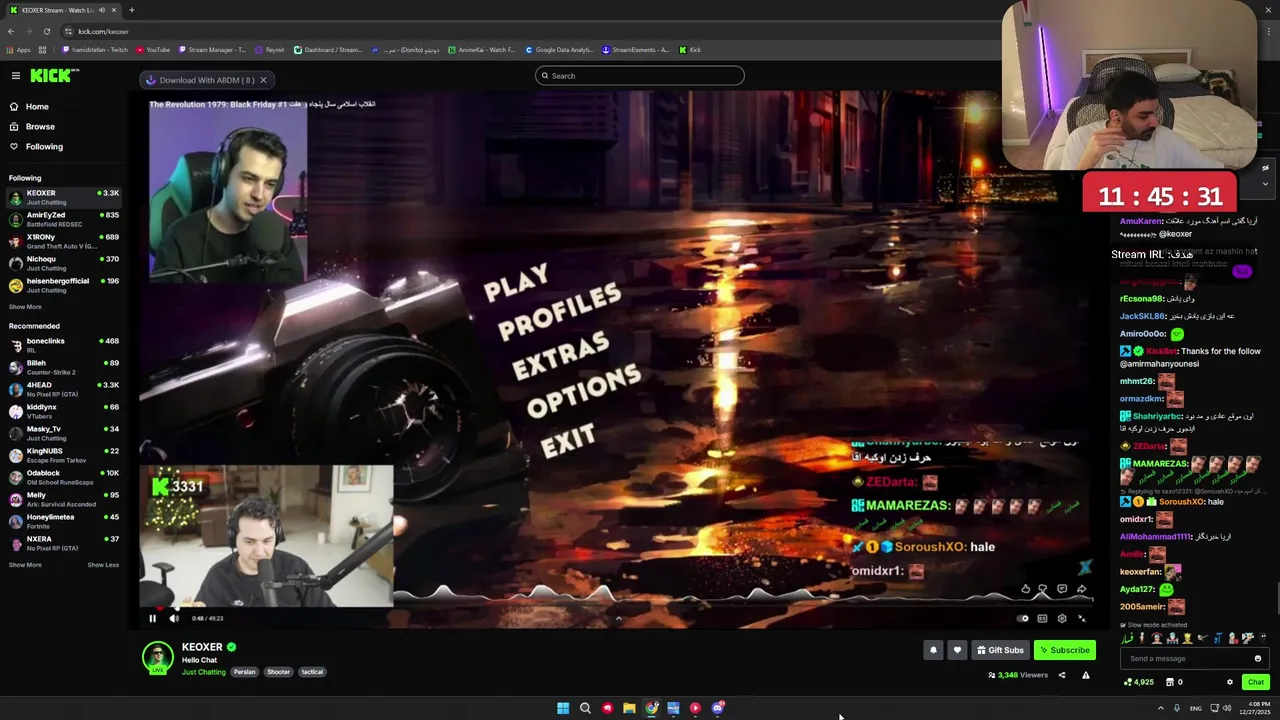Open Google Data Analytics bookmark
The width and height of the screenshot is (1280, 720).
point(559,50)
